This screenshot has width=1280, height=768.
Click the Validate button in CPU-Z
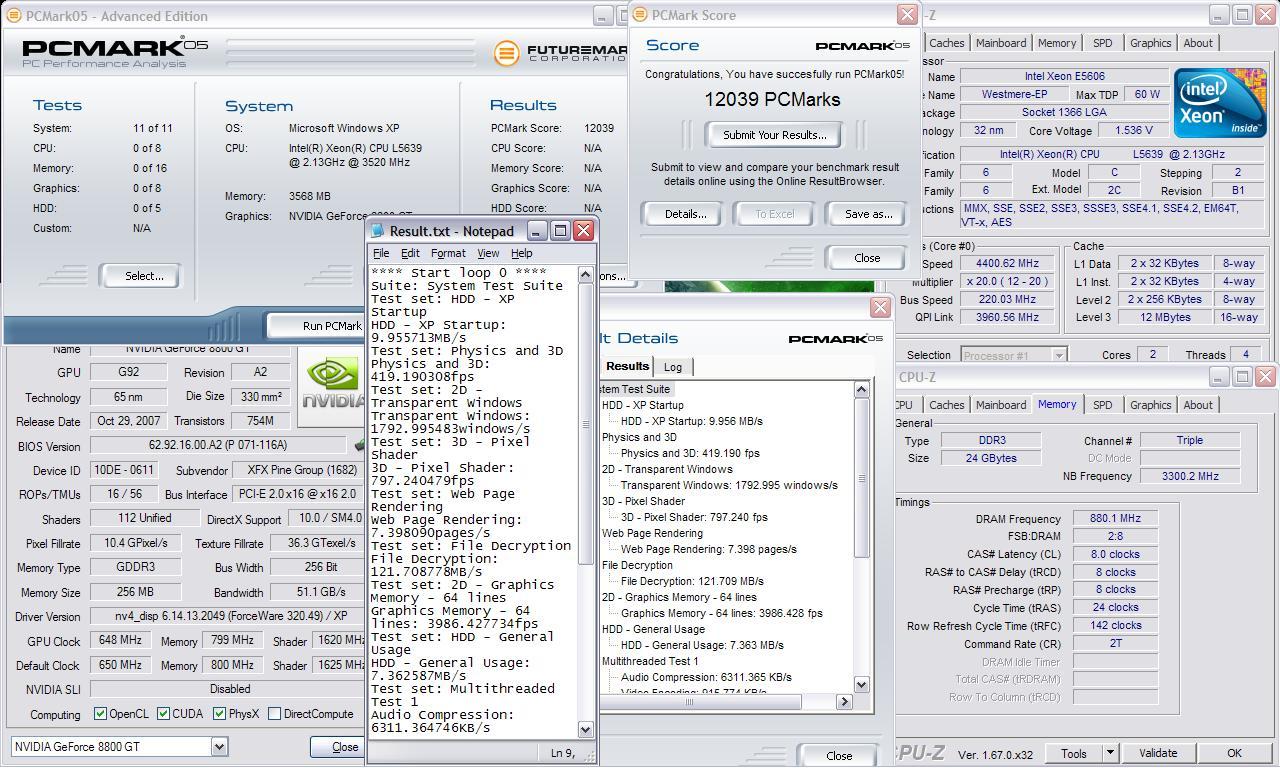[1158, 753]
